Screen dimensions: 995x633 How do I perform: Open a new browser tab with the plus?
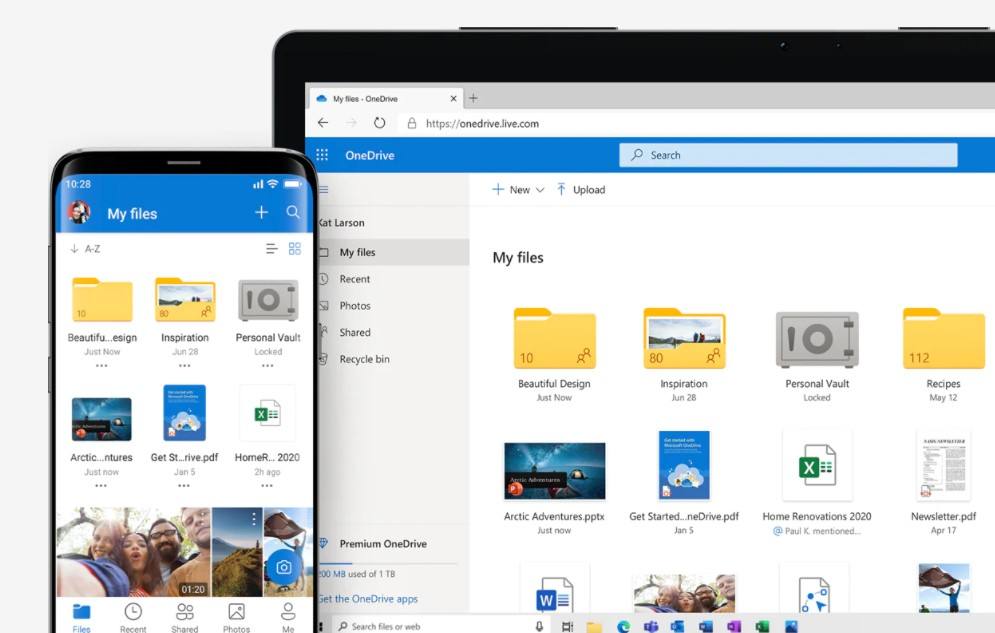[x=473, y=98]
